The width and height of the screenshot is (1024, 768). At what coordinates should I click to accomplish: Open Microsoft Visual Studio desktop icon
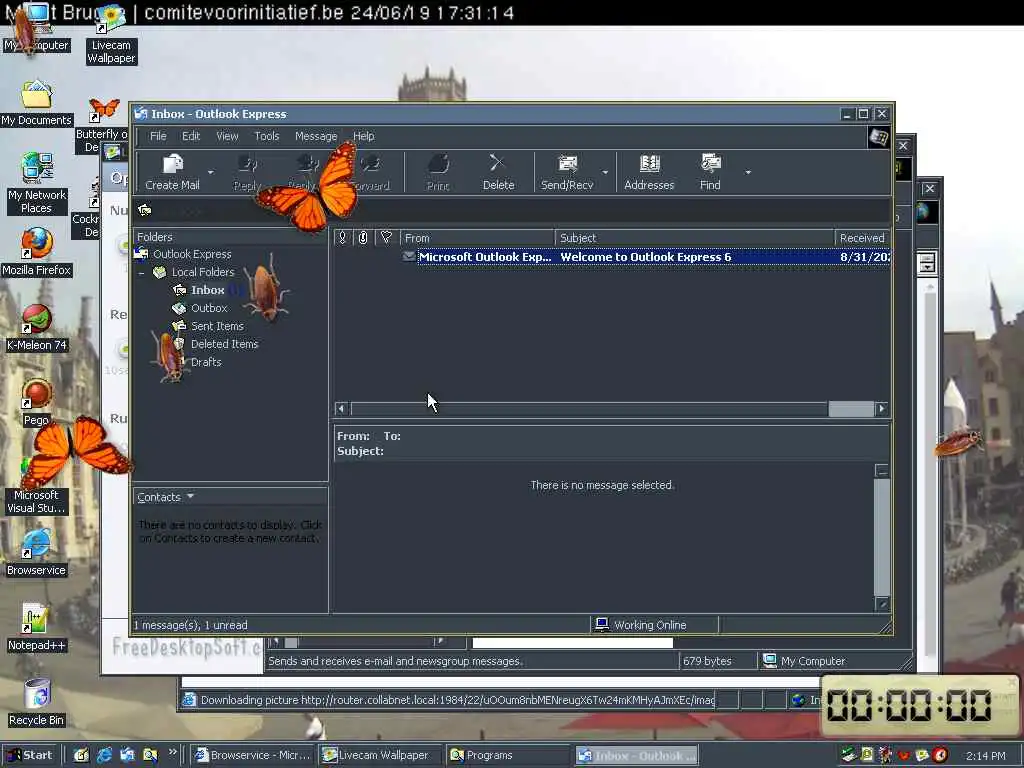(37, 485)
